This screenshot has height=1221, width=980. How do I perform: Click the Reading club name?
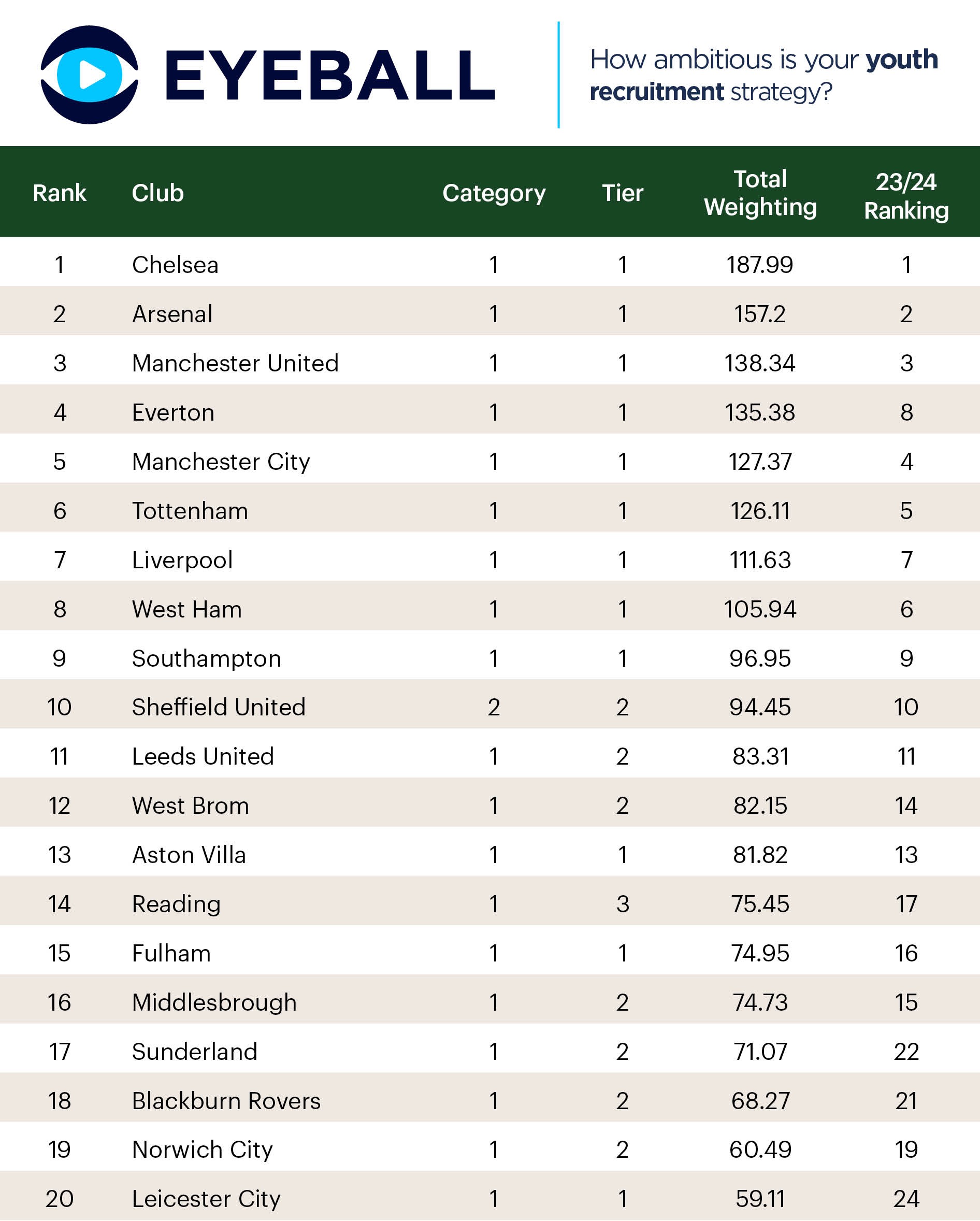[x=177, y=904]
